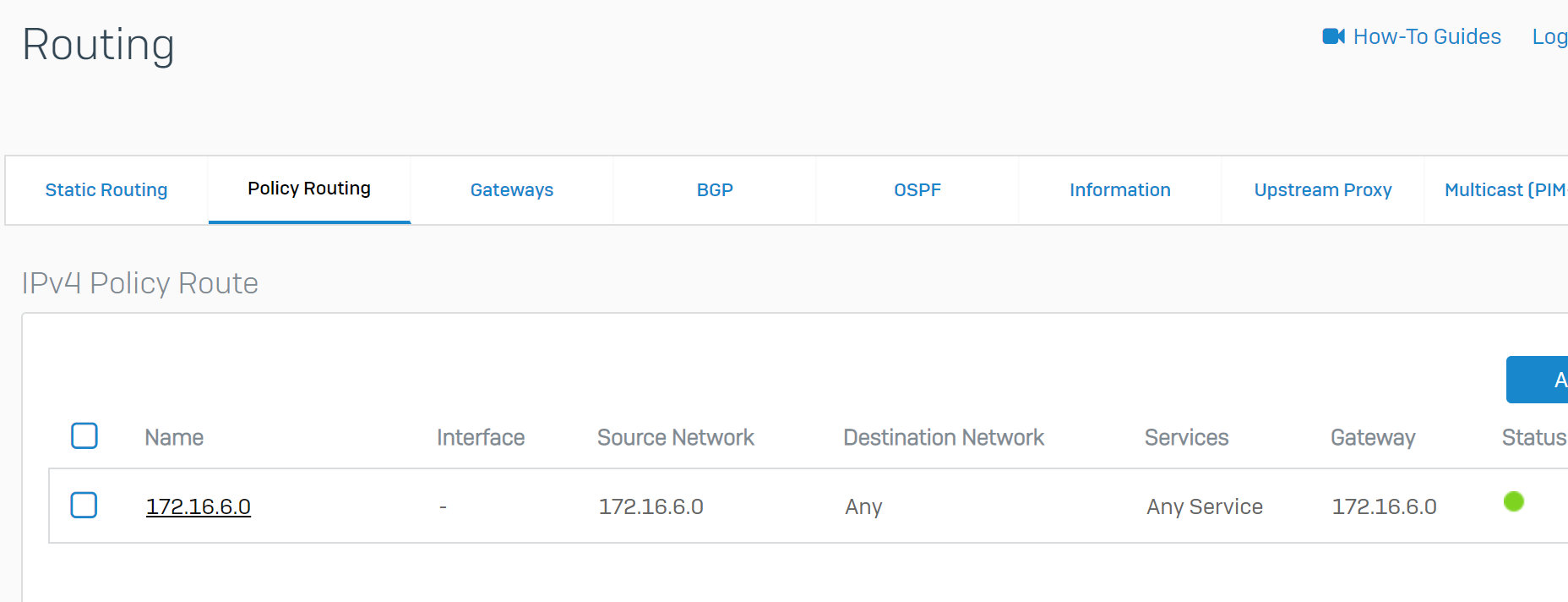Screen dimensions: 1568x602
Task: Open the Gateways tab
Action: (512, 190)
